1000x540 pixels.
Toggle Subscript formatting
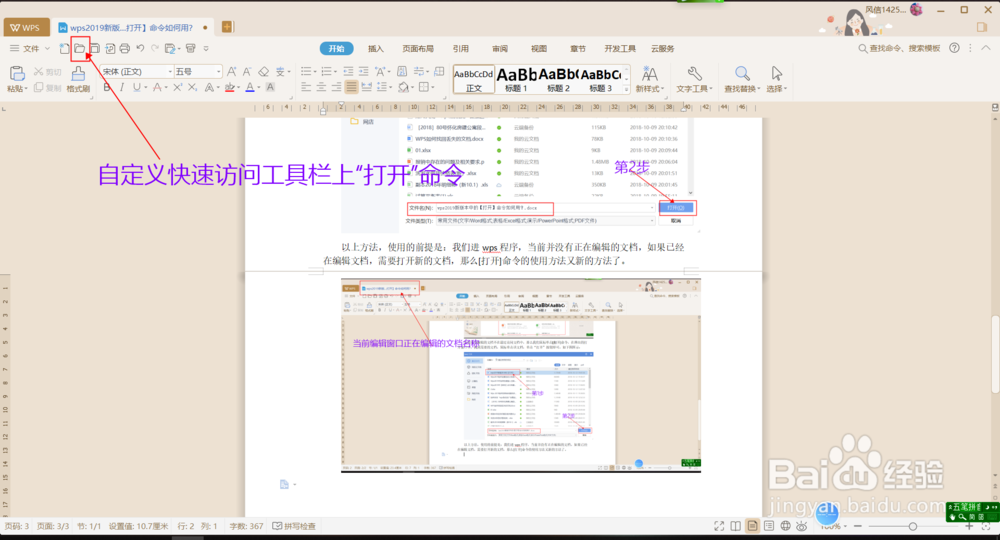(193, 87)
